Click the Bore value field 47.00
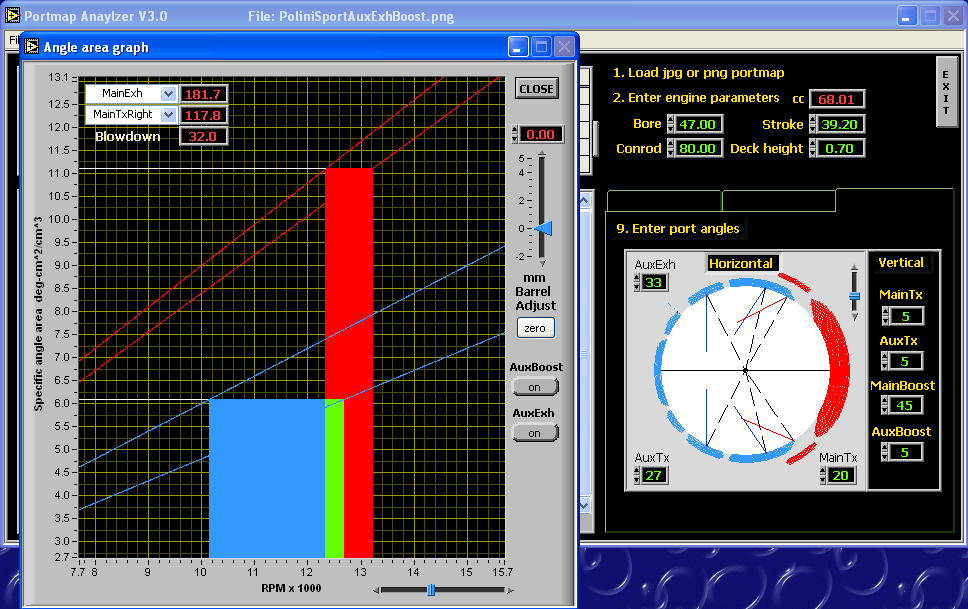Screen dimensions: 968x609 (698, 124)
